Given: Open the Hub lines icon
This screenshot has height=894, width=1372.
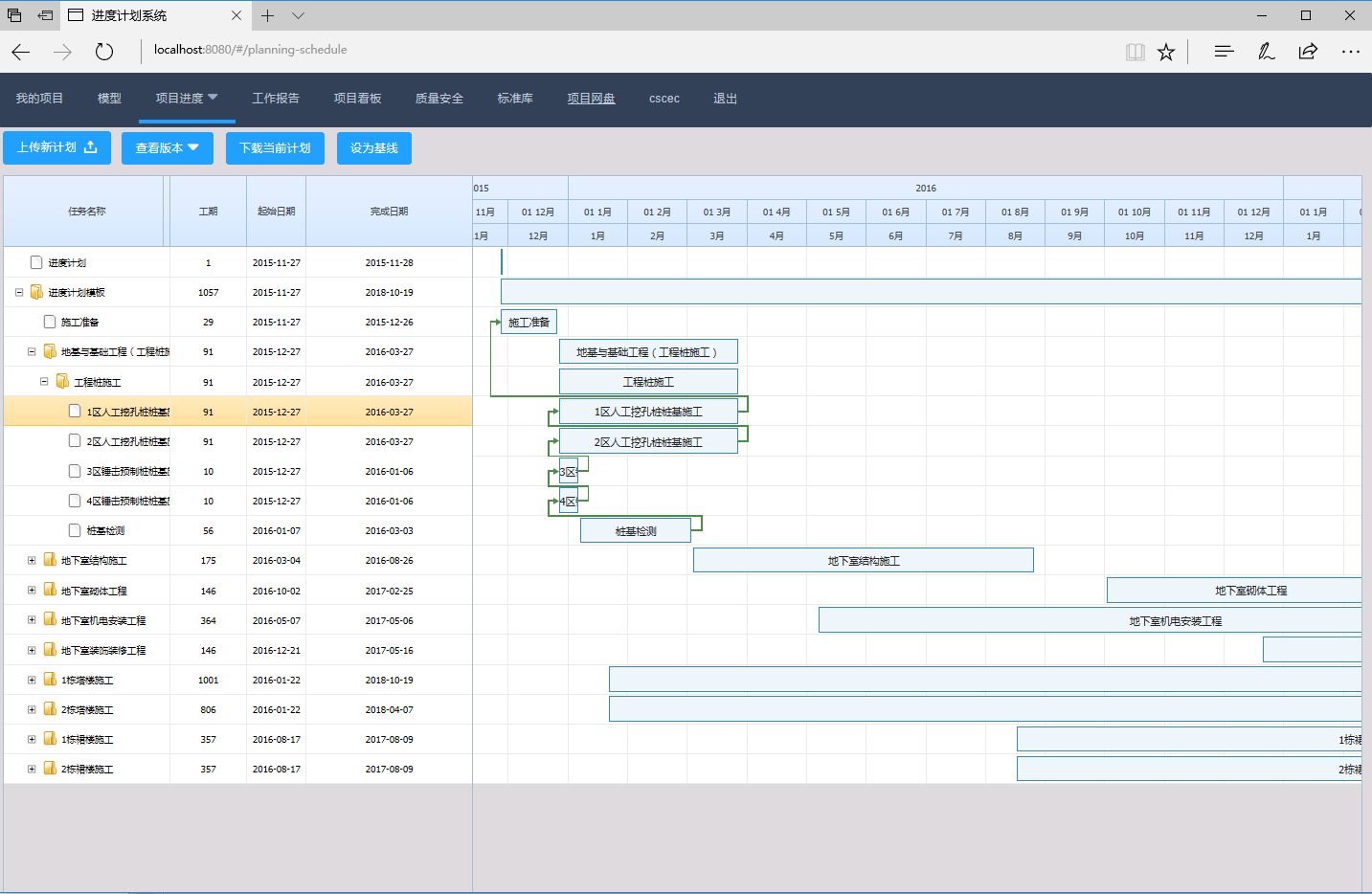Looking at the screenshot, I should (x=1224, y=52).
